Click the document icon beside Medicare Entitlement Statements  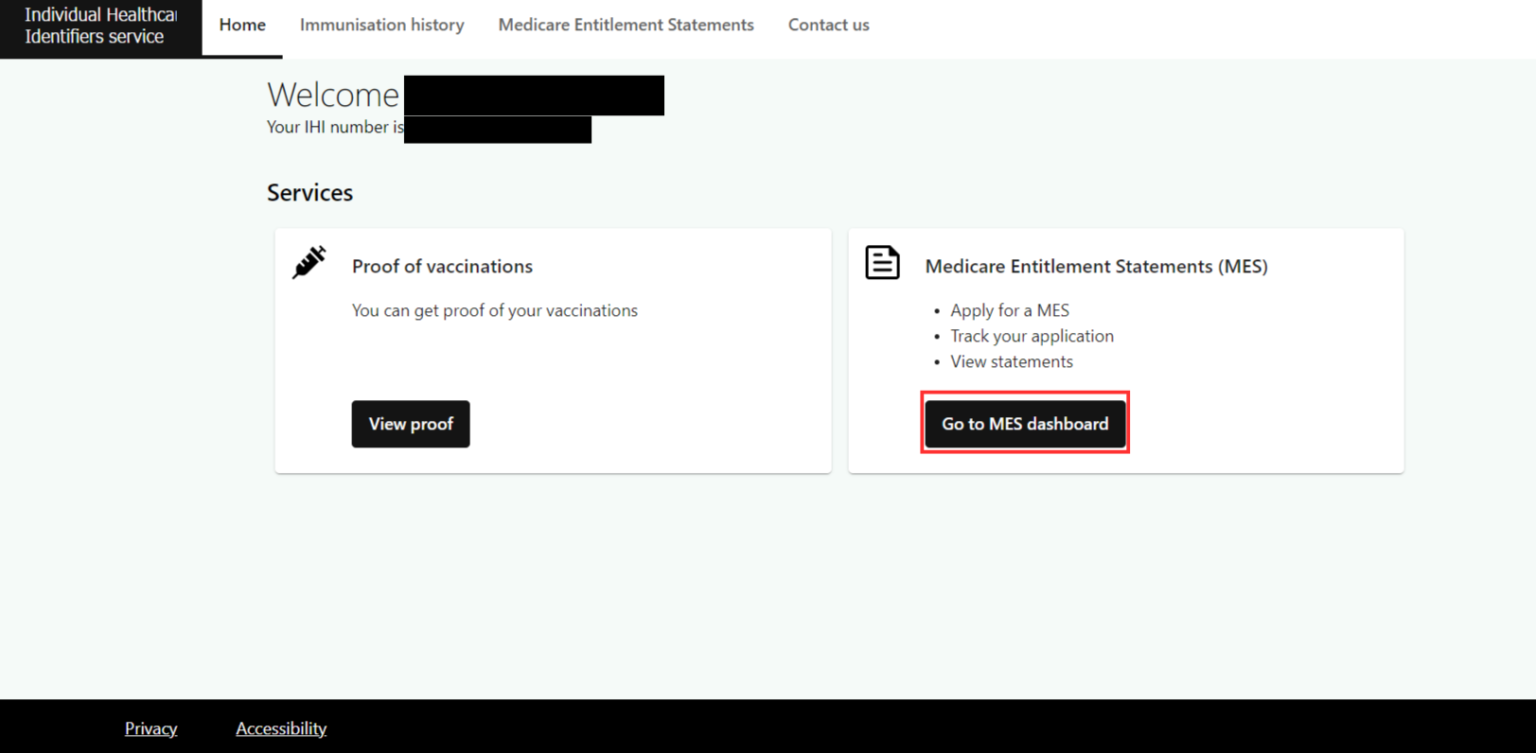[x=882, y=263]
